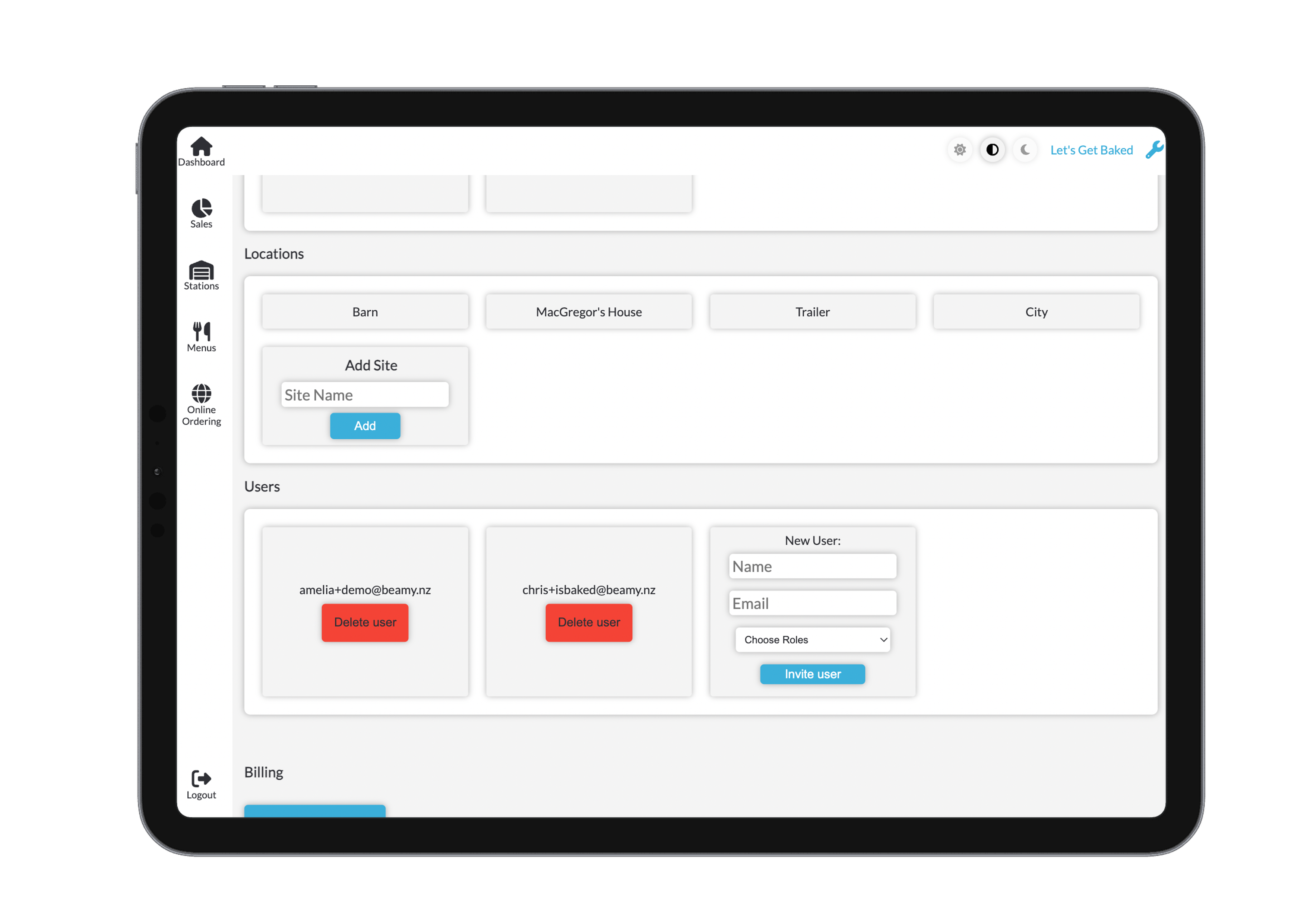Screen dimensions: 1307x924
Task: Toggle dark mode with the moon icon
Action: pyautogui.click(x=1025, y=150)
